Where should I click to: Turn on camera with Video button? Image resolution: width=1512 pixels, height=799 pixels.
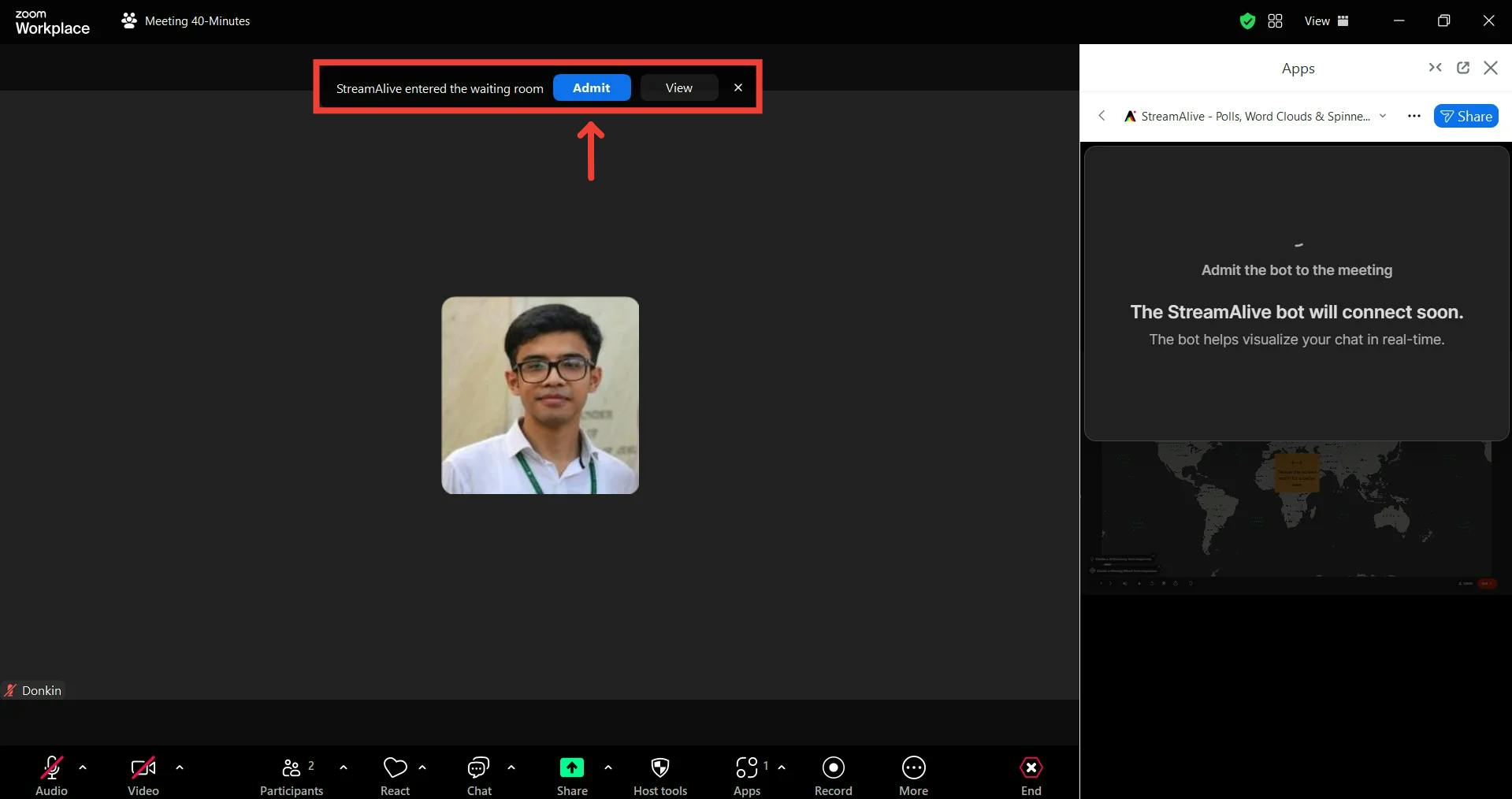143,775
